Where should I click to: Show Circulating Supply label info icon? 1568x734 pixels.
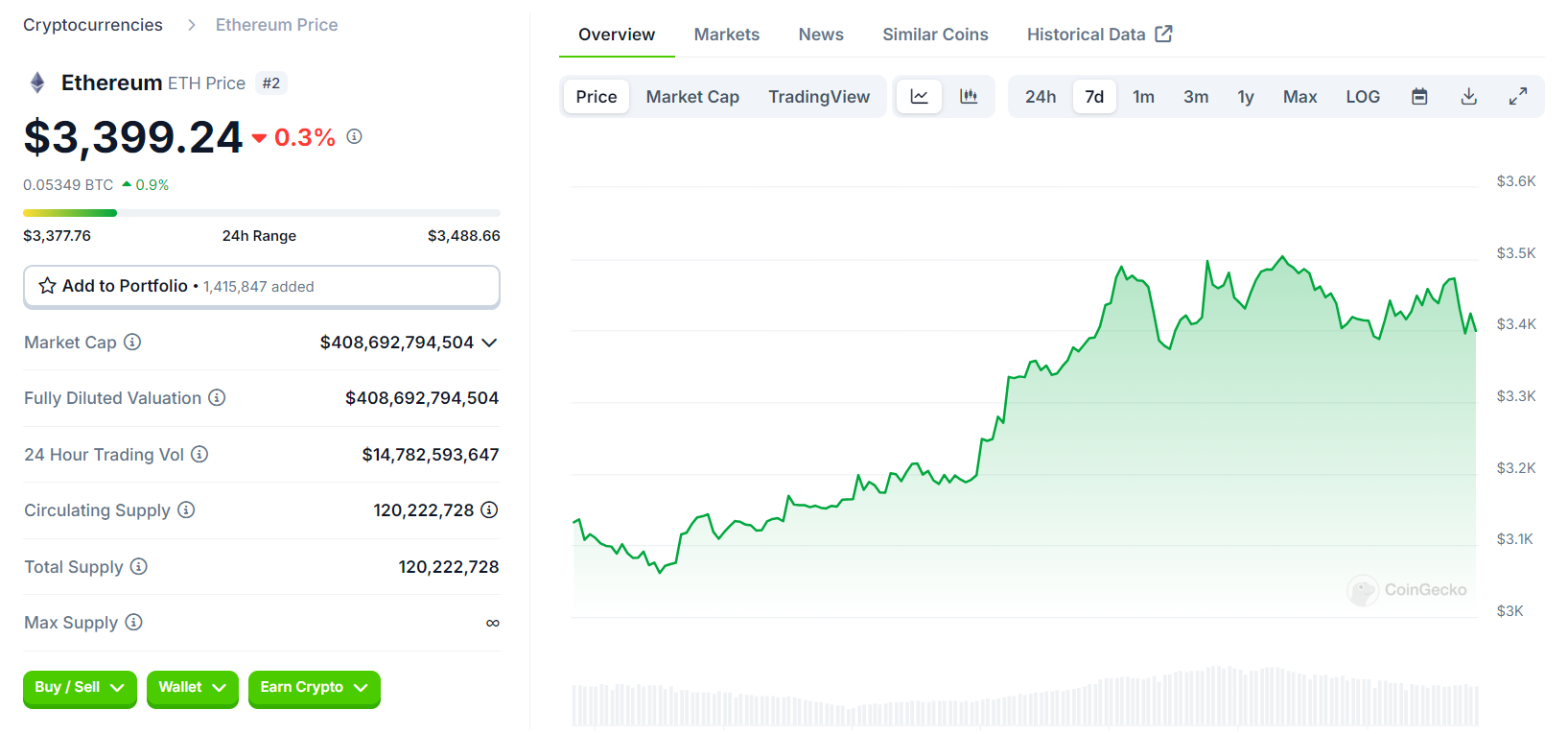[186, 509]
